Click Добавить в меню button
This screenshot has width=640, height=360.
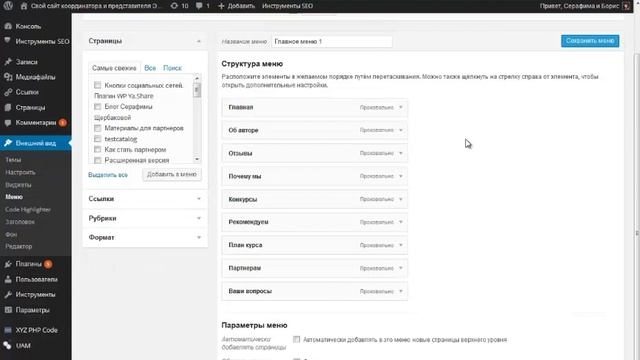172,174
